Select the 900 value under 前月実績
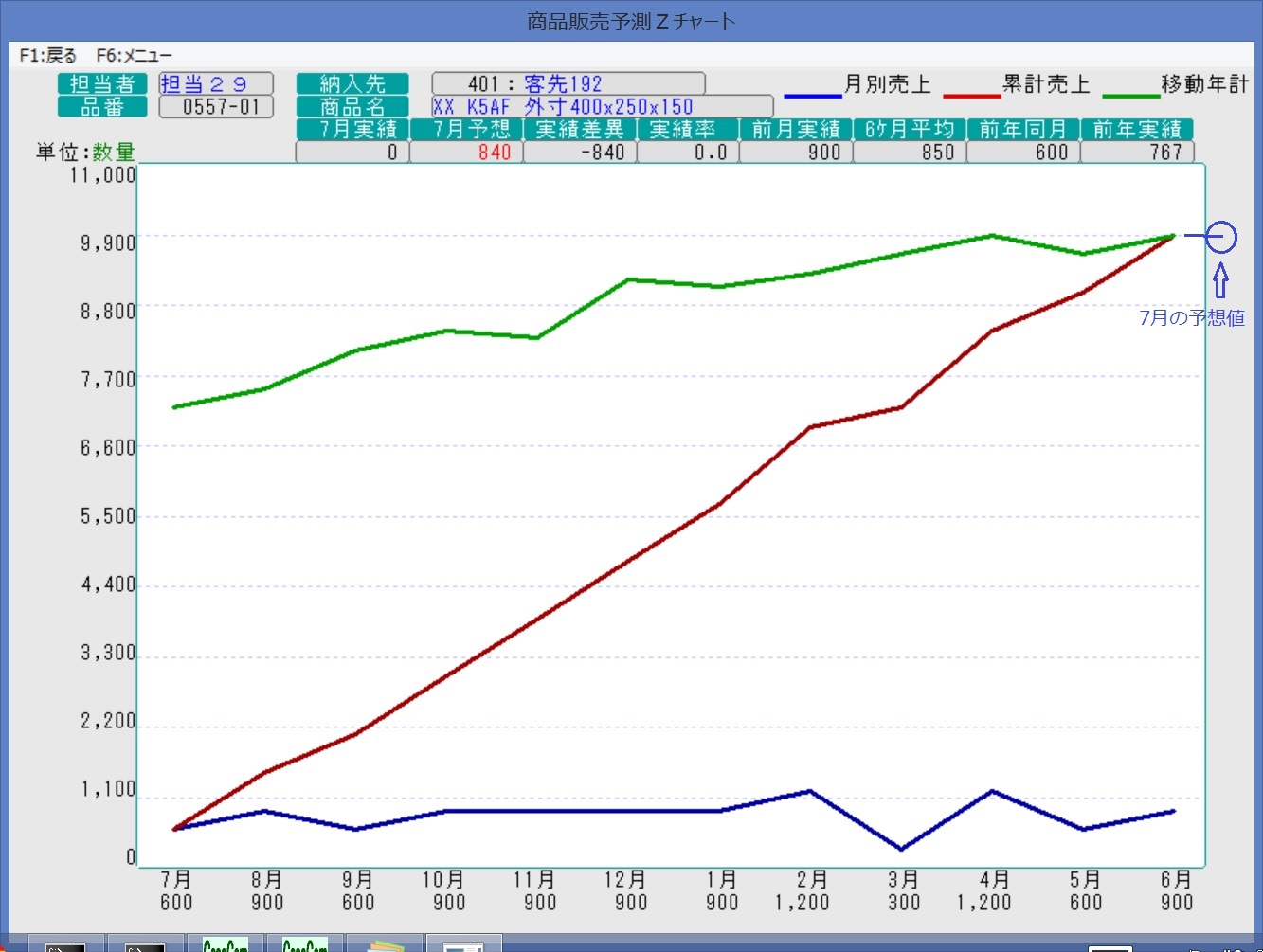Viewport: 1263px width, 952px height. (x=824, y=153)
